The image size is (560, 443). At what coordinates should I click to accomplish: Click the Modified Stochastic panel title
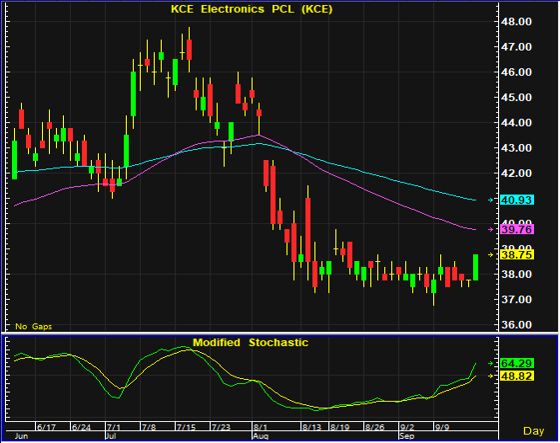250,343
